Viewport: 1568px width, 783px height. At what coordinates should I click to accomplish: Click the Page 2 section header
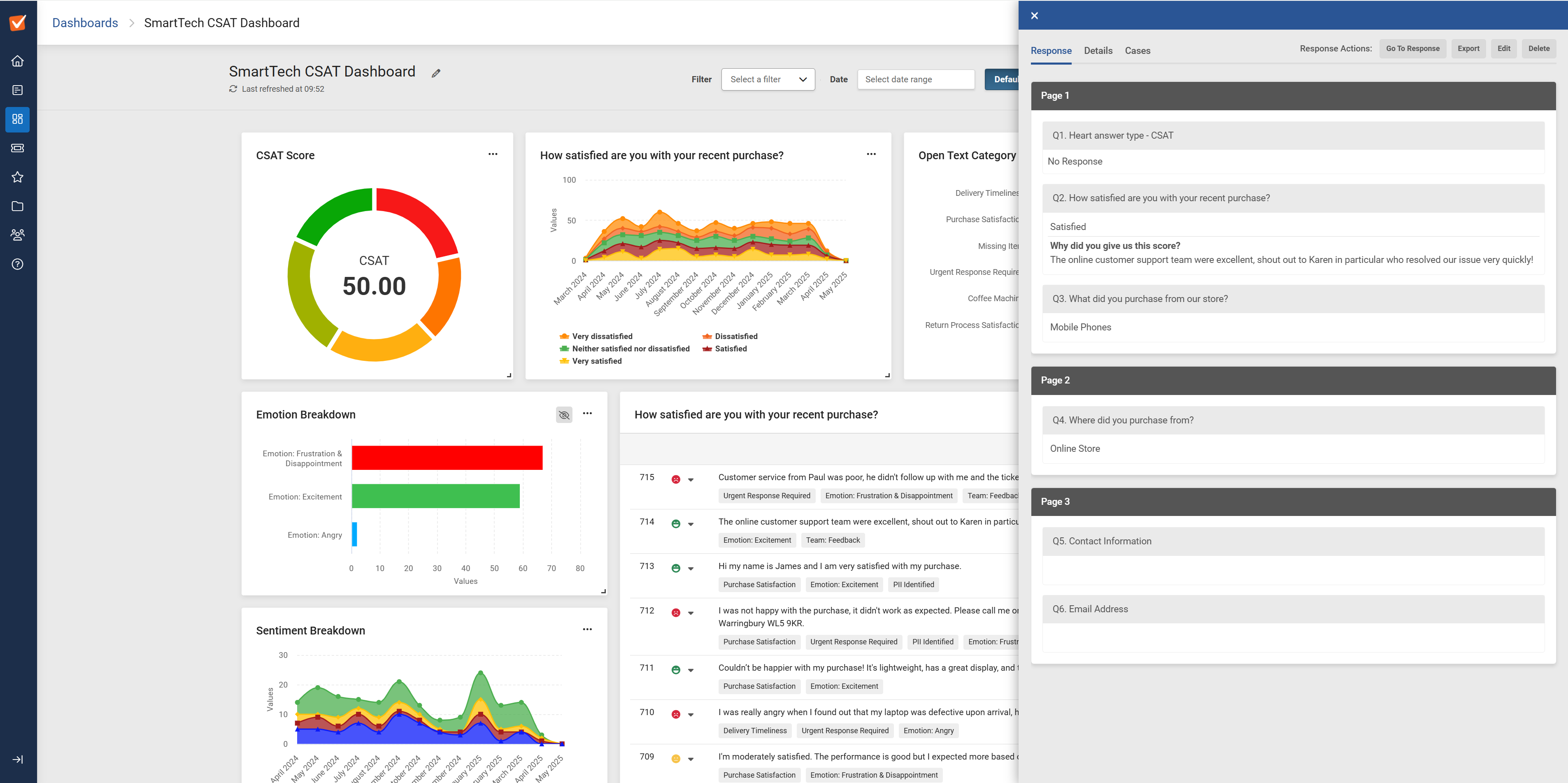(x=1293, y=380)
